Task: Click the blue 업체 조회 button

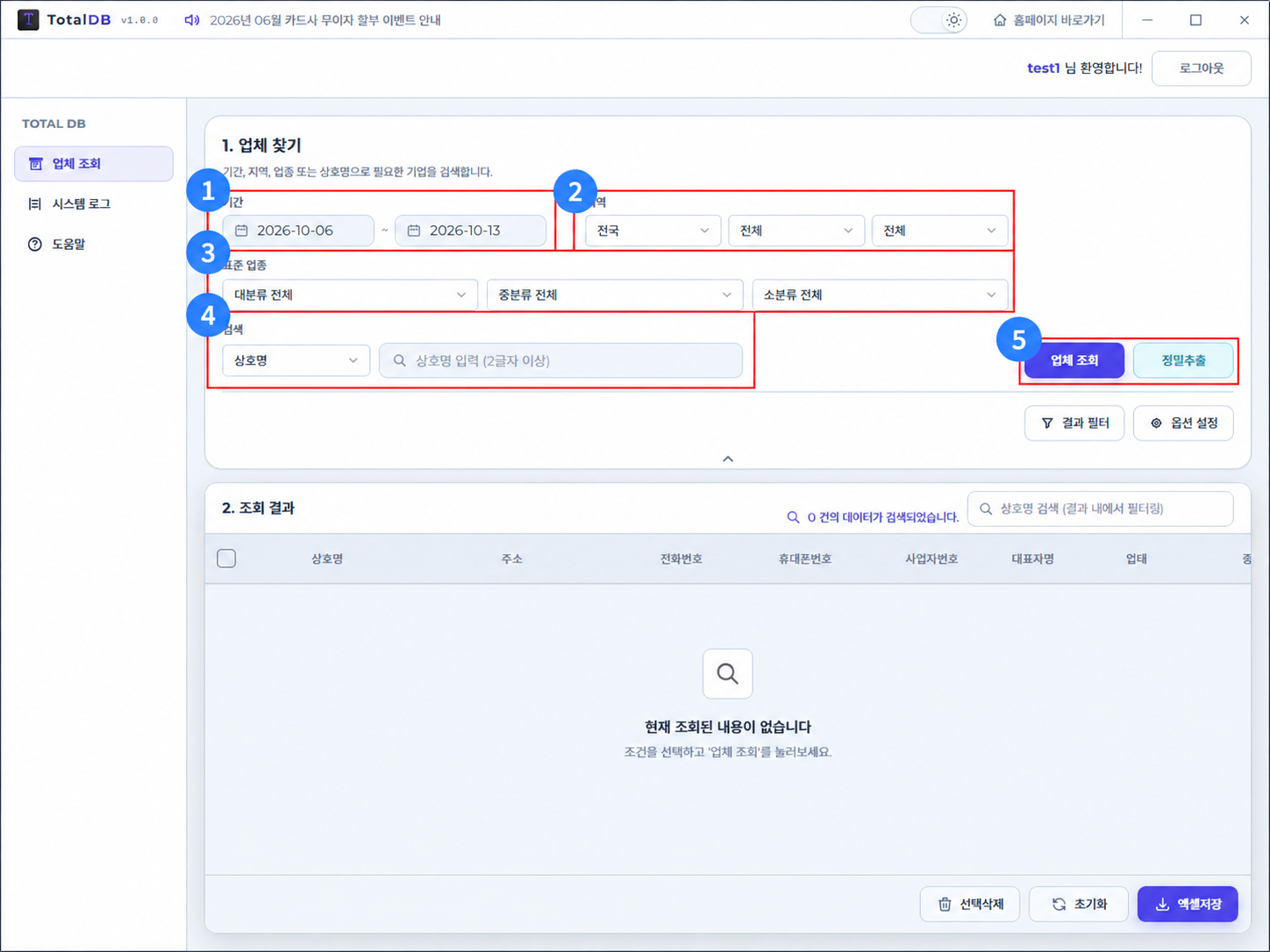Action: (x=1074, y=360)
